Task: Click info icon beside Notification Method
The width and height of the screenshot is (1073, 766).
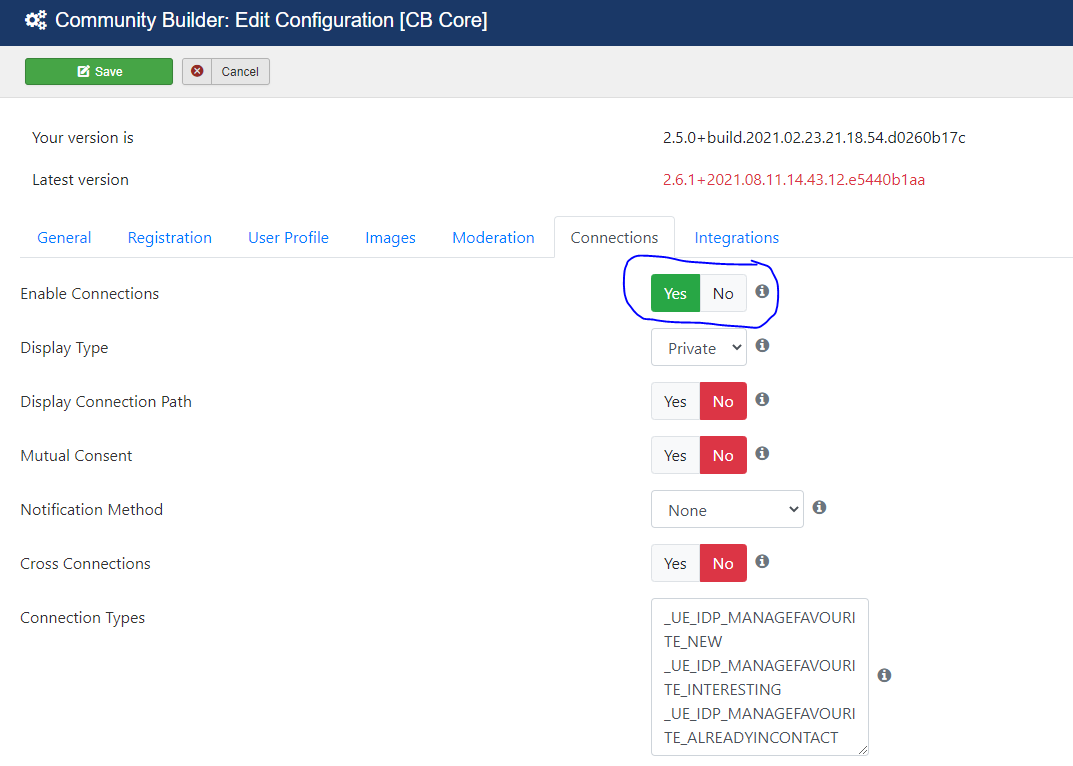Action: [819, 508]
